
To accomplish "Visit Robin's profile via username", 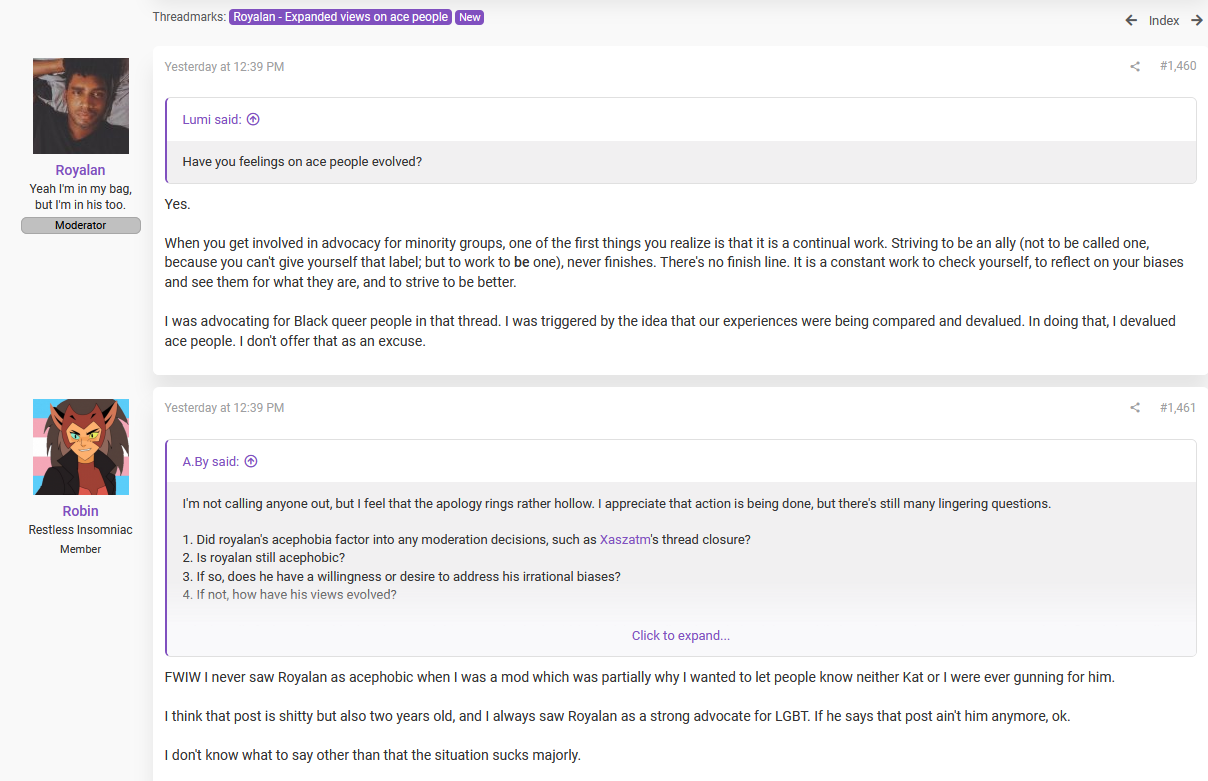I will pyautogui.click(x=81, y=511).
